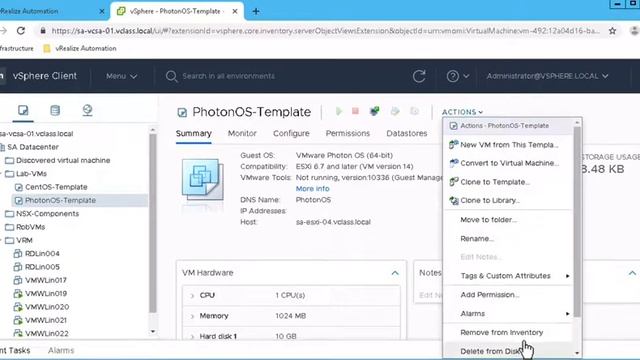Power on the VM with green play icon
This screenshot has width=640, height=360.
[x=339, y=111]
